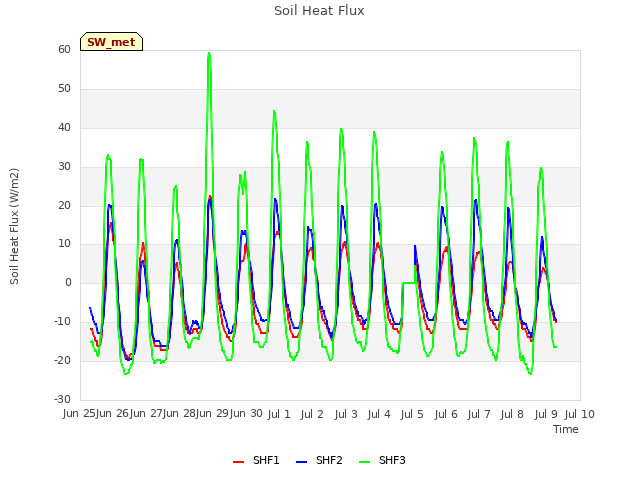Click the Jul 6 x-axis date label
640x480 pixels.
click(x=446, y=414)
